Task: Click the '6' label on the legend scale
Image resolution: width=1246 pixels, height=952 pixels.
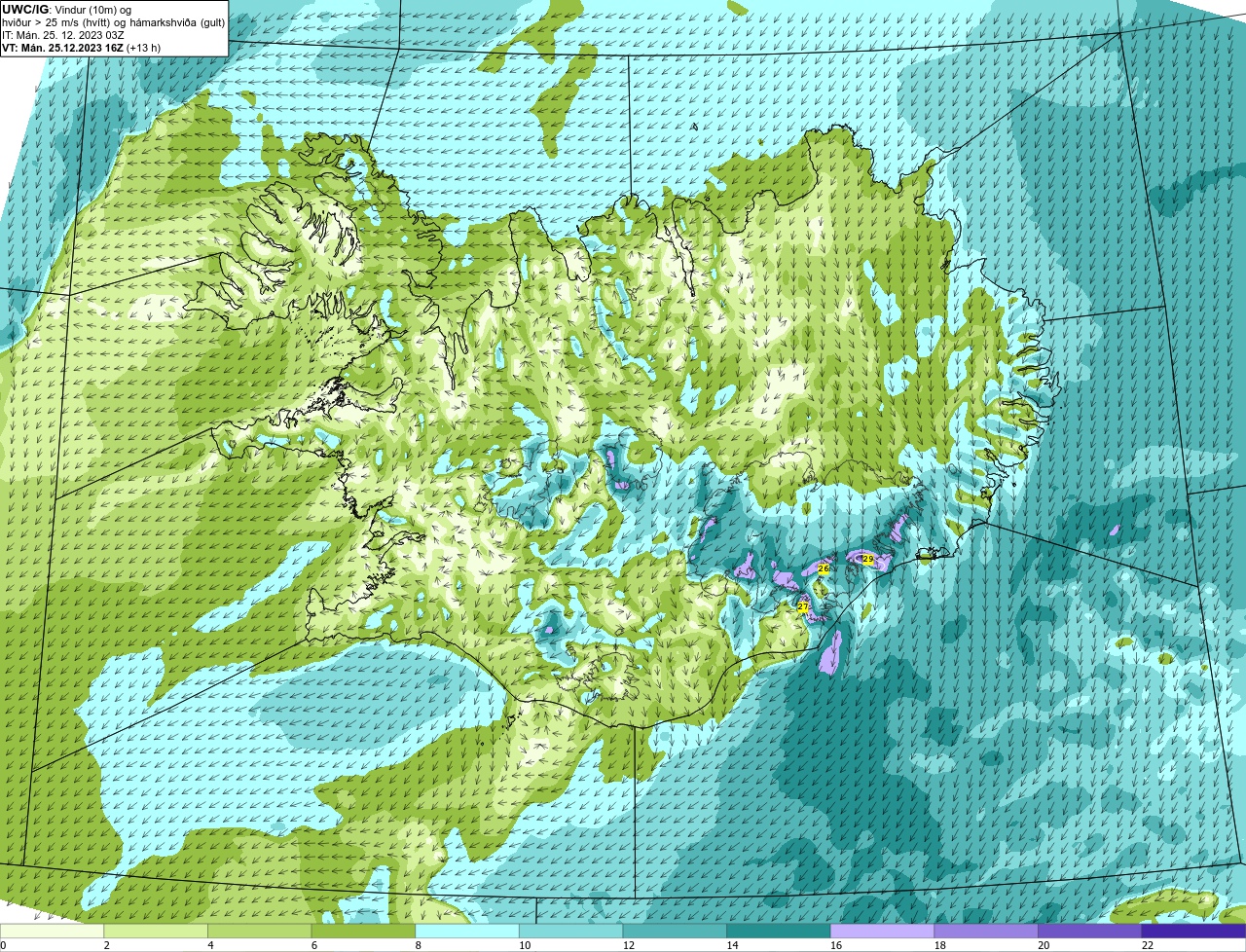Action: [x=314, y=945]
